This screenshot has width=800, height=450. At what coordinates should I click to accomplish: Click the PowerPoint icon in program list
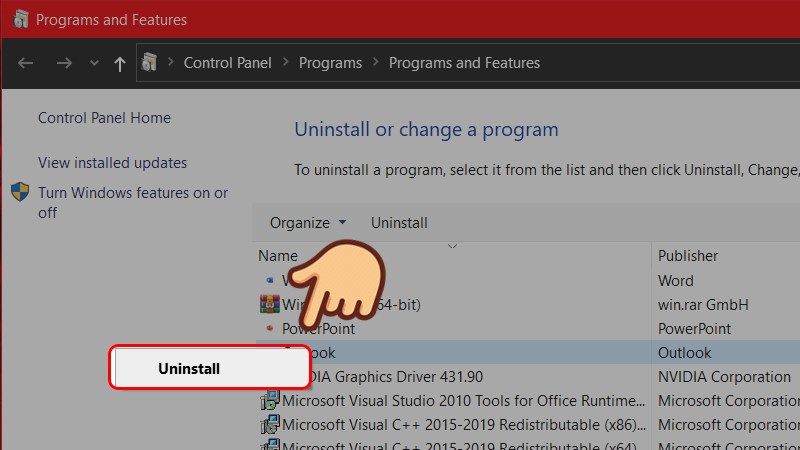[268, 328]
